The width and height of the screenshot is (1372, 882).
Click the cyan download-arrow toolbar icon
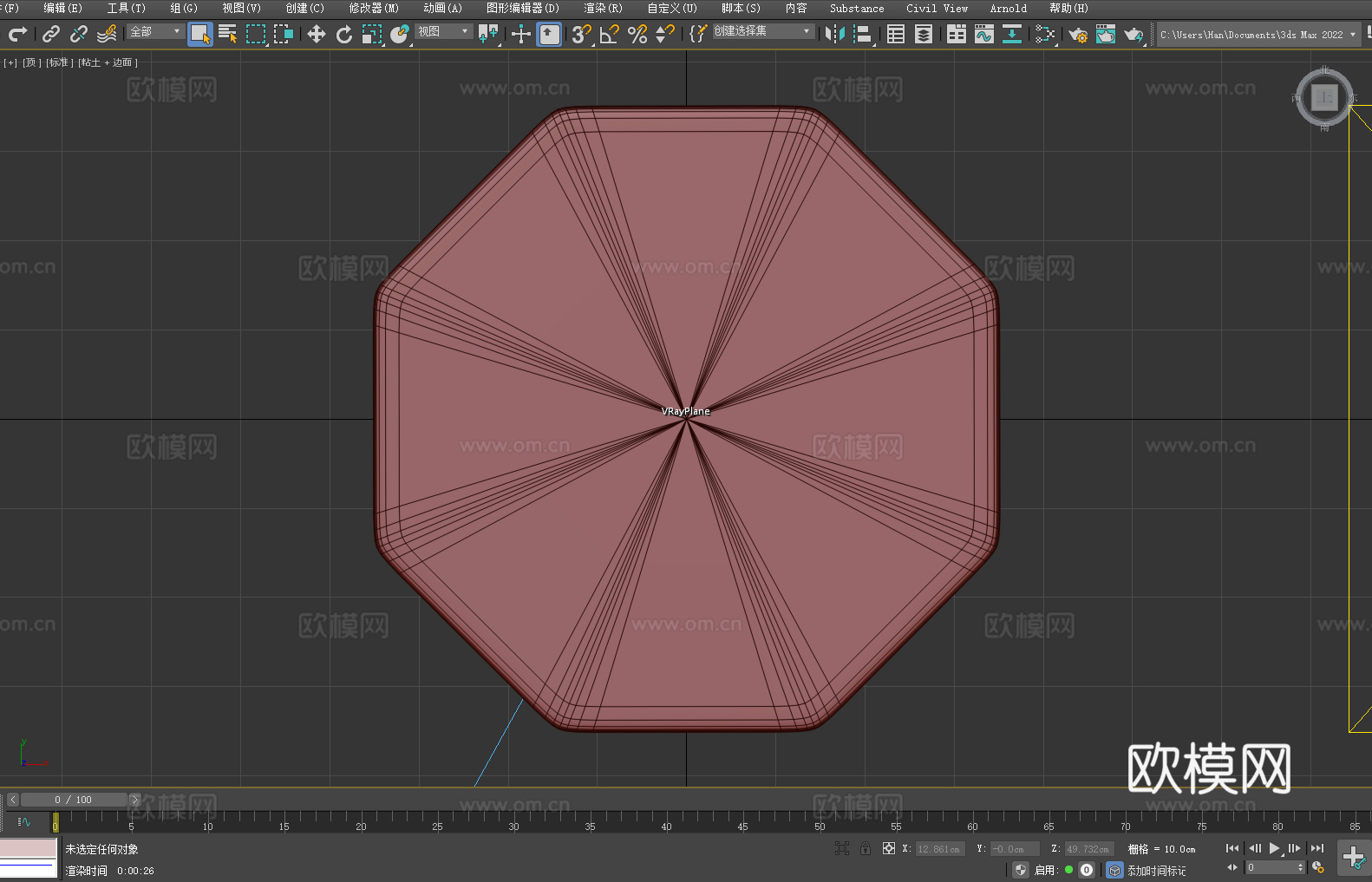tap(1012, 34)
